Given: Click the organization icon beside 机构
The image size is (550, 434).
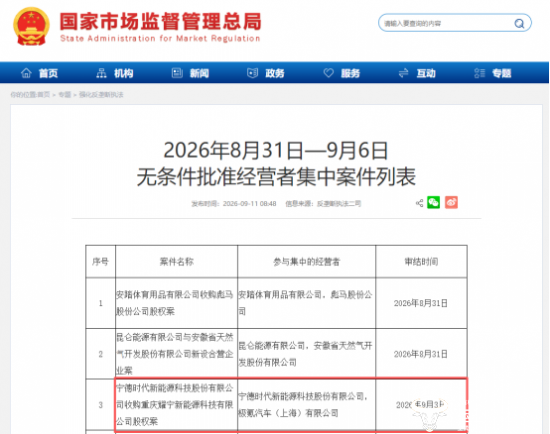Looking at the screenshot, I should 101,73.
